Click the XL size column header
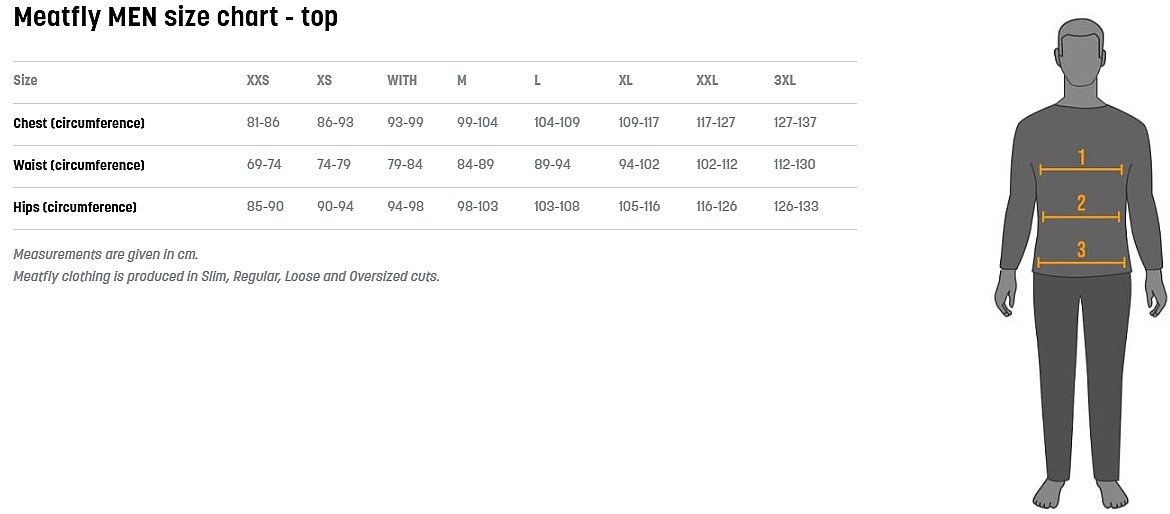1170x514 pixels. (x=626, y=81)
